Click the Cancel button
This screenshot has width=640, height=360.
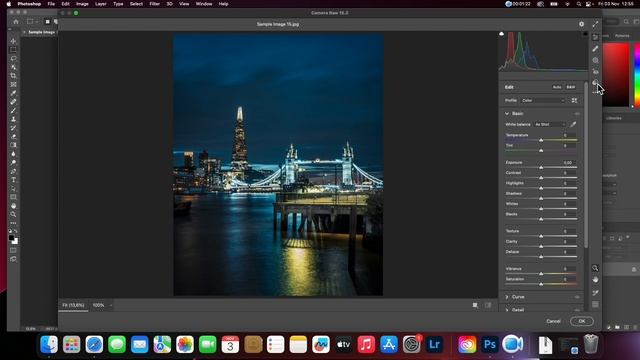click(x=553, y=321)
